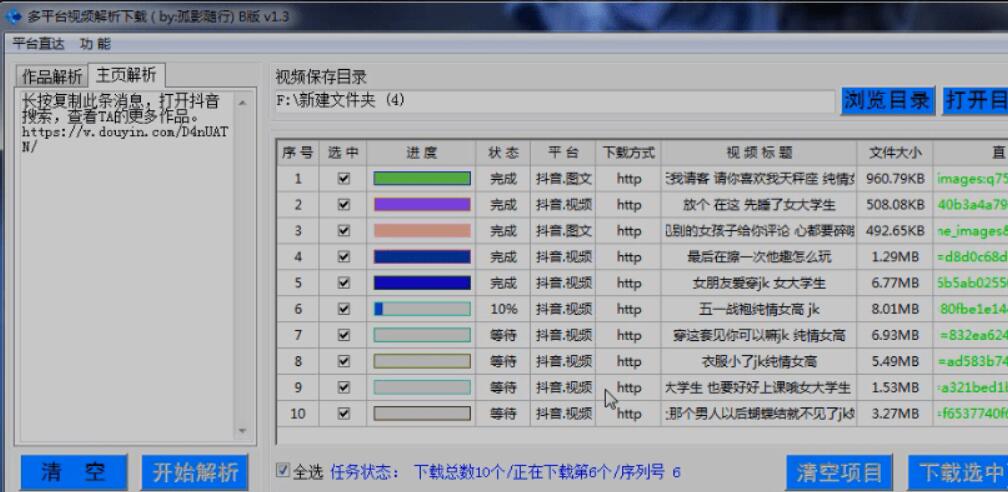1008x492 pixels.
Task: Select the title 女朋友爱穿jk 女大学生
Action: [x=759, y=283]
